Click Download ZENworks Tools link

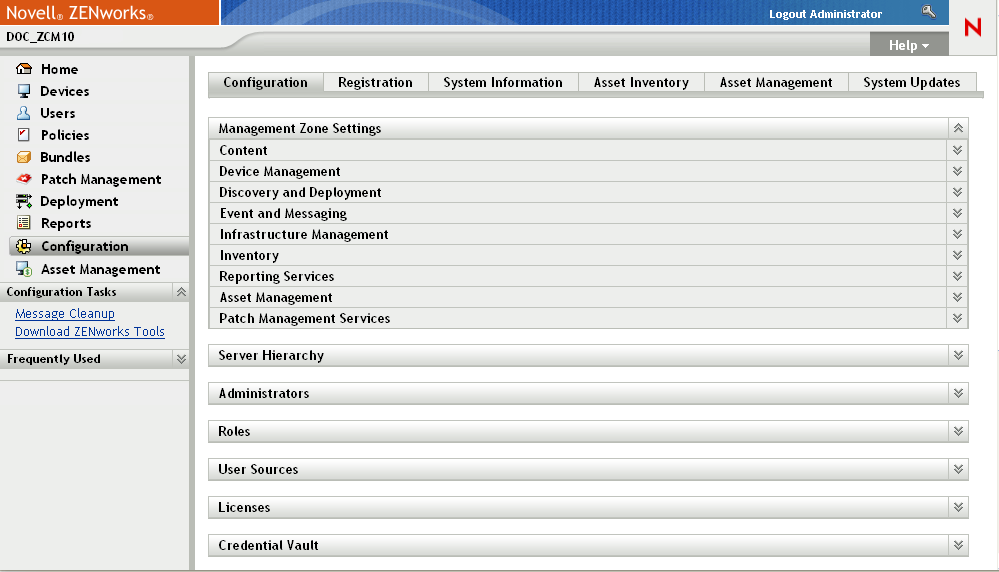[x=90, y=331]
